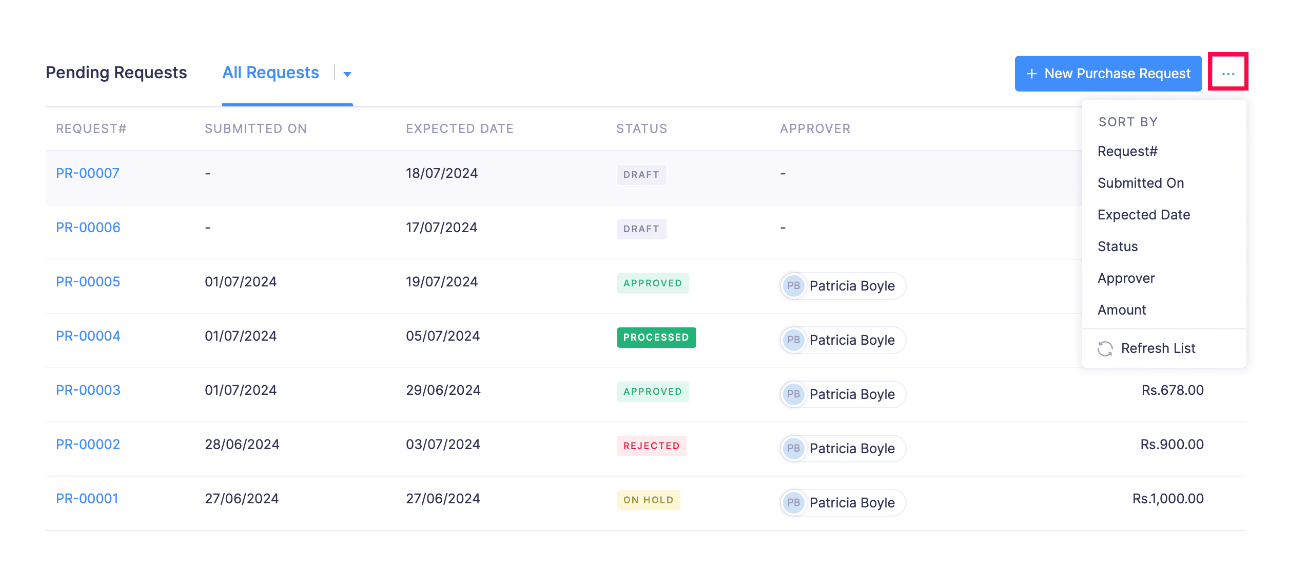
Task: Click the APPROVED status badge on PR-00005
Action: [x=652, y=283]
